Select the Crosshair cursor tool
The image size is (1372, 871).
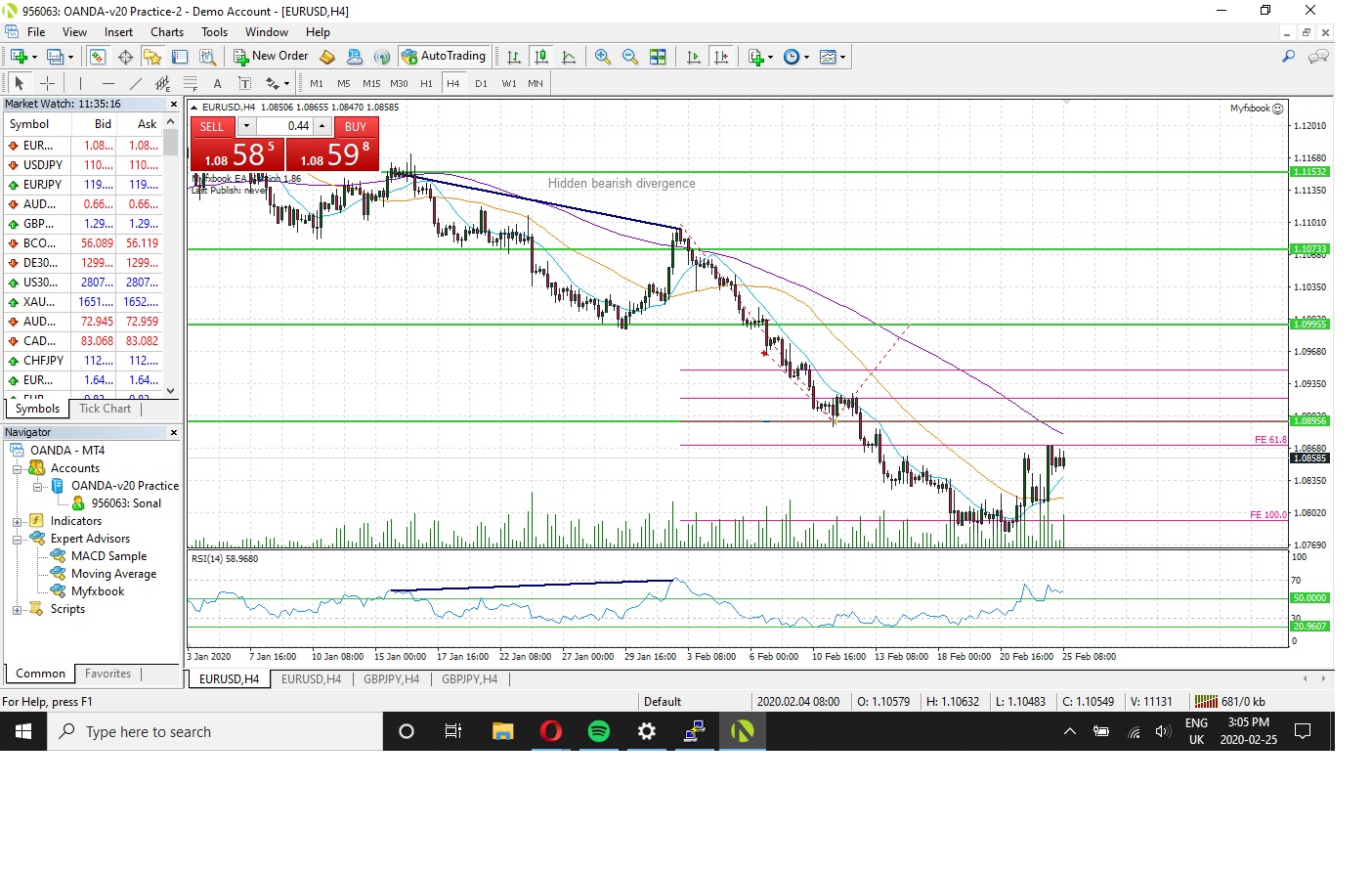(47, 83)
